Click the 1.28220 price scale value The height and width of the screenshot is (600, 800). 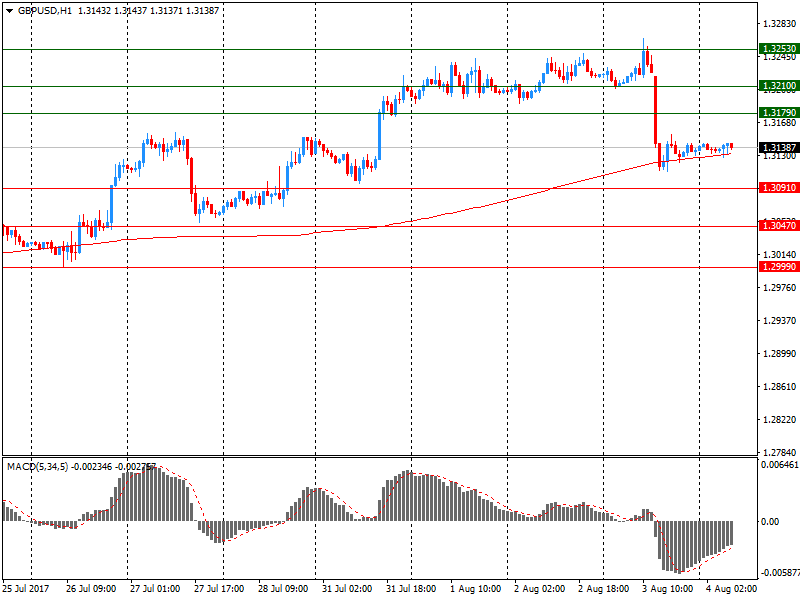pyautogui.click(x=779, y=419)
